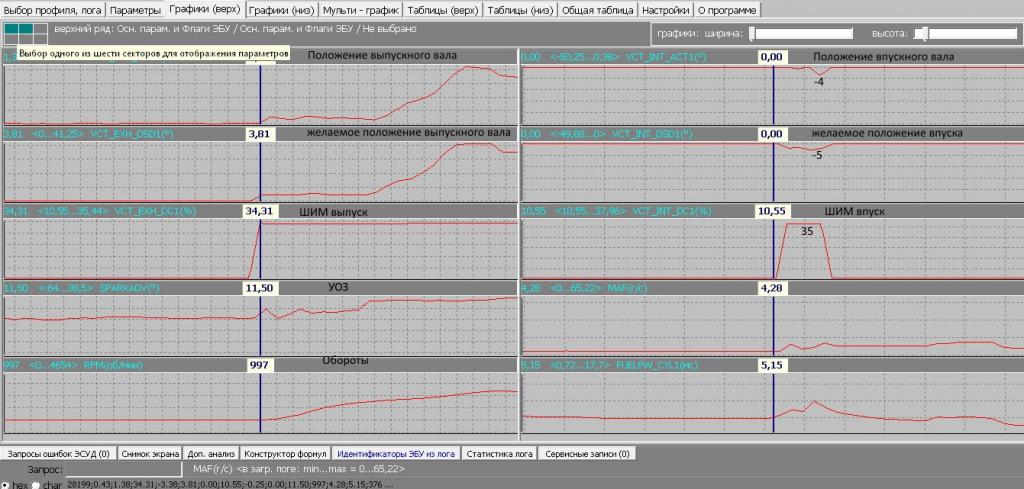This screenshot has width=1024, height=489.
Task: Click the RPM cursor value '997'
Action: [260, 366]
